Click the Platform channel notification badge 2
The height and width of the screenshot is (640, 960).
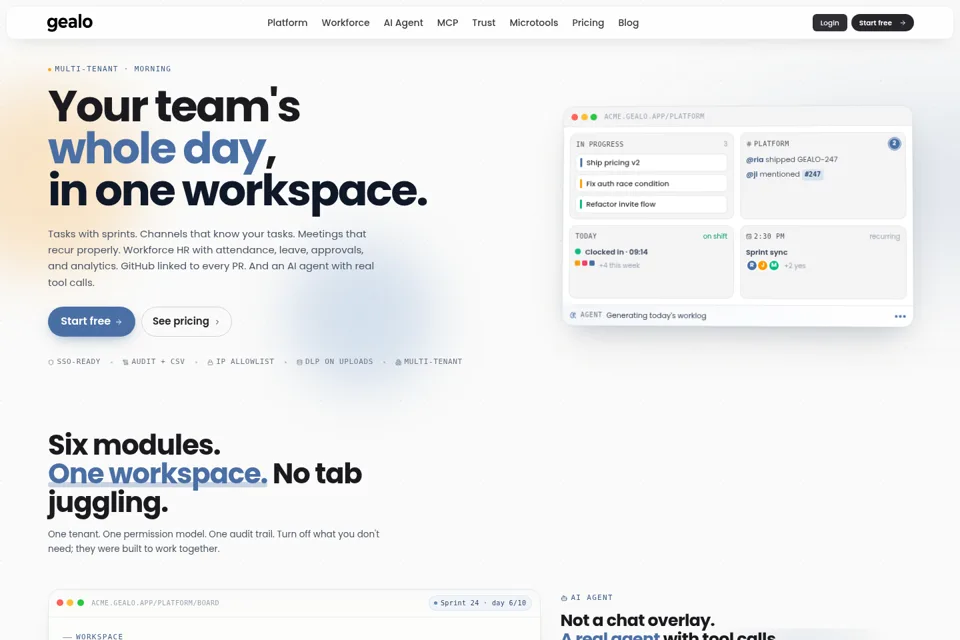894,144
